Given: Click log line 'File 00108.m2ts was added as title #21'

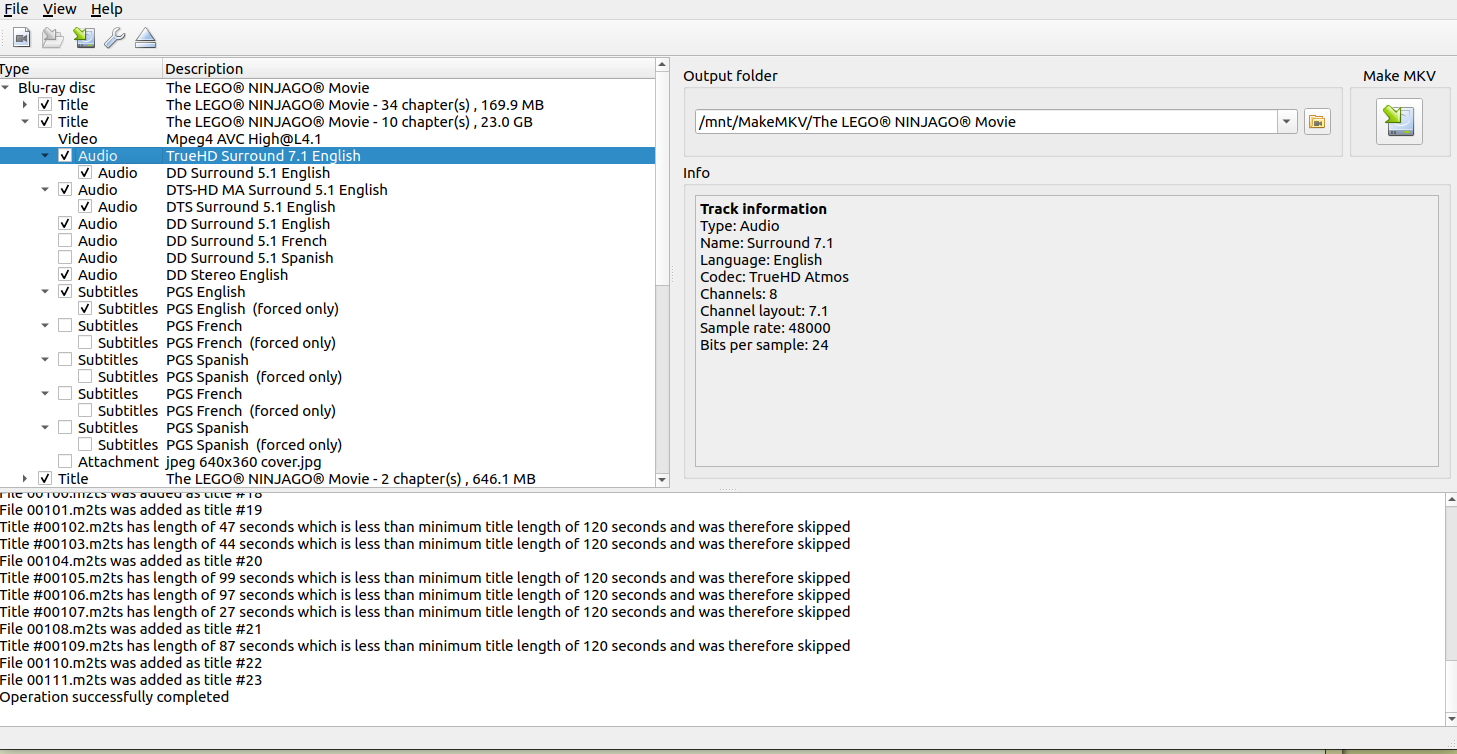Looking at the screenshot, I should click(131, 629).
